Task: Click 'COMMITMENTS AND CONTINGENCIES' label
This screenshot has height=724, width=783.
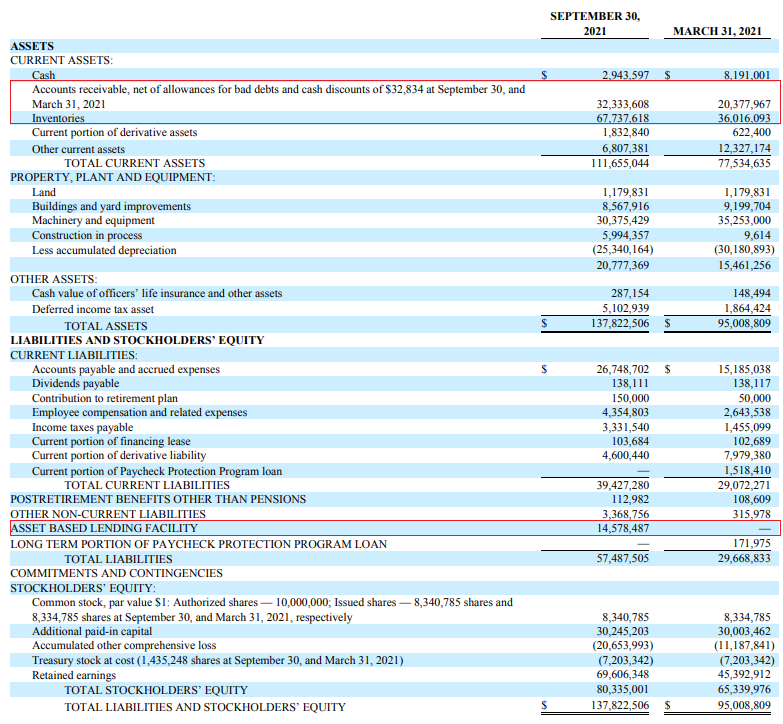Action: coord(116,573)
